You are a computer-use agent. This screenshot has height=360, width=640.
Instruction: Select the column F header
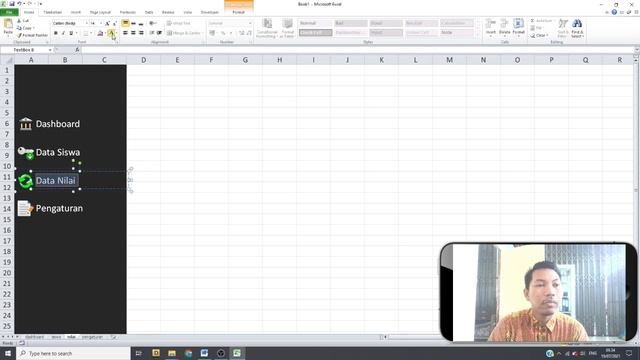tap(211, 60)
